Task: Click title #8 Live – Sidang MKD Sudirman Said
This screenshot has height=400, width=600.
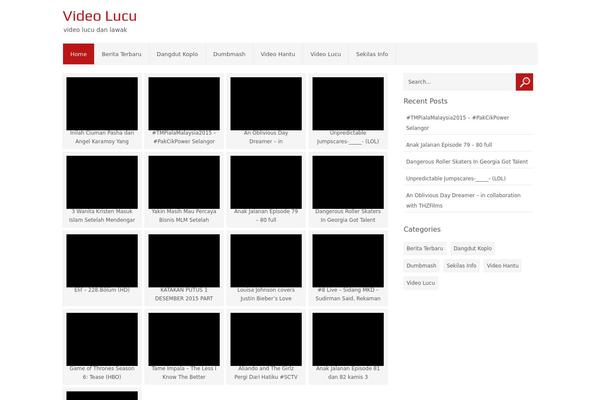Action: pyautogui.click(x=348, y=294)
